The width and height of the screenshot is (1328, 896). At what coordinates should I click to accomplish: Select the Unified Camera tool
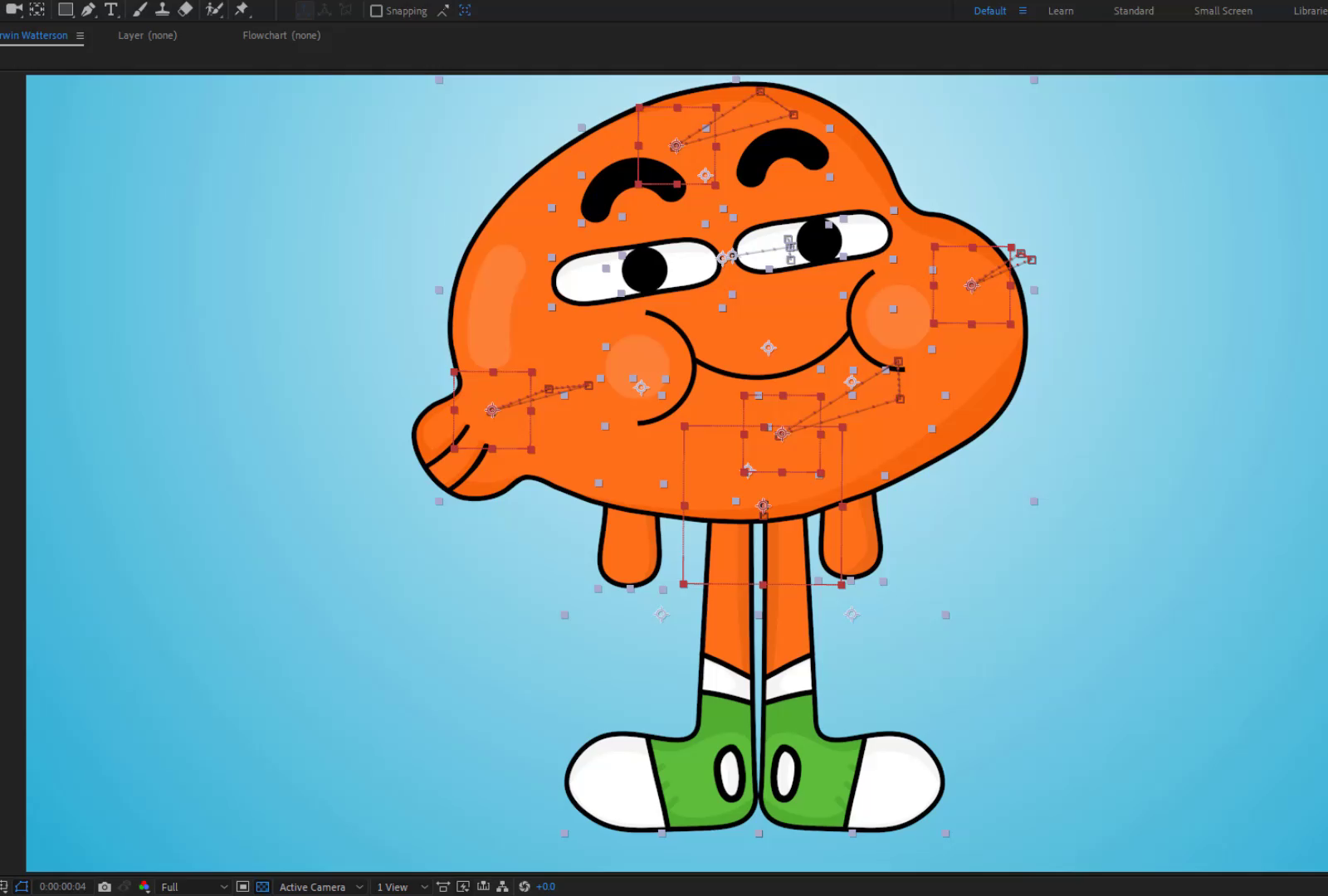[x=14, y=10]
